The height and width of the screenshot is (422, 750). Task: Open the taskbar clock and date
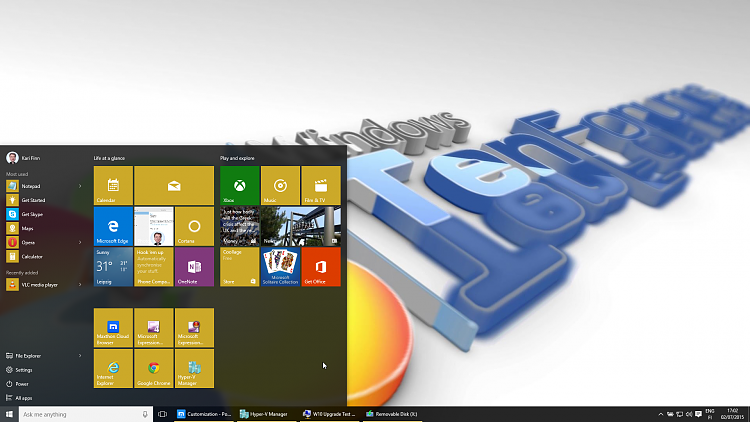732,414
